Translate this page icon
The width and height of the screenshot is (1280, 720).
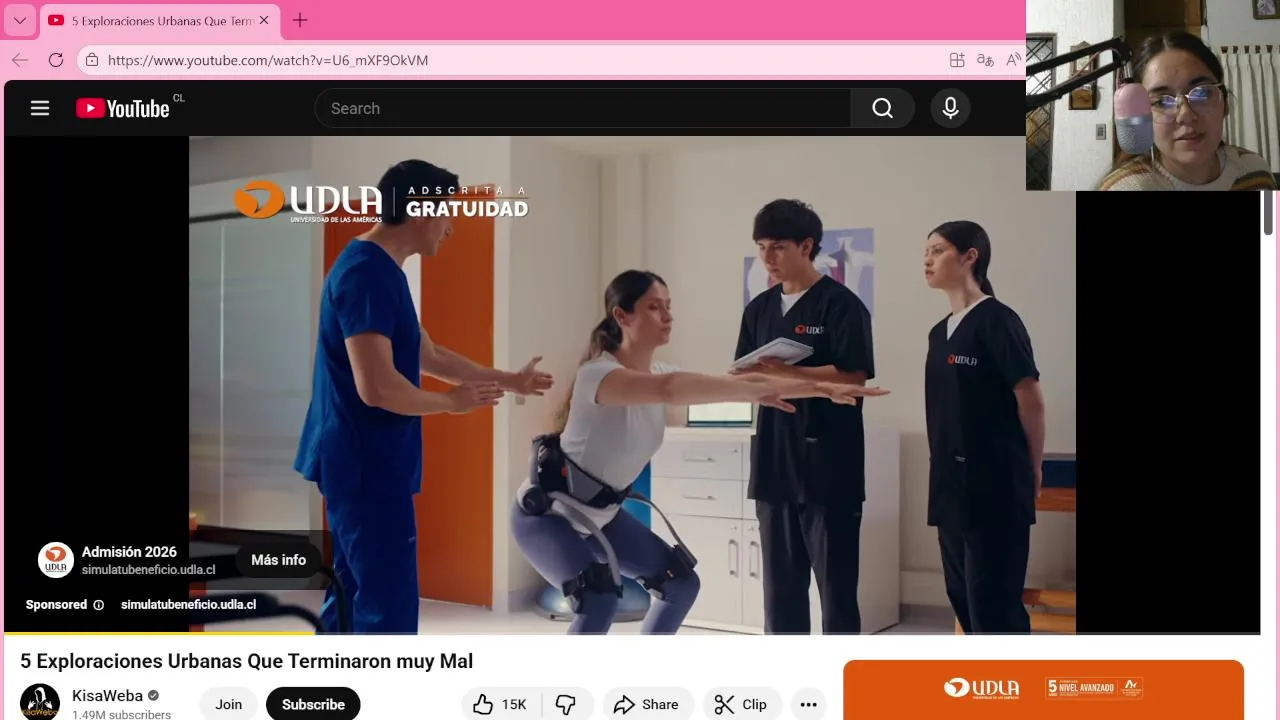point(985,60)
